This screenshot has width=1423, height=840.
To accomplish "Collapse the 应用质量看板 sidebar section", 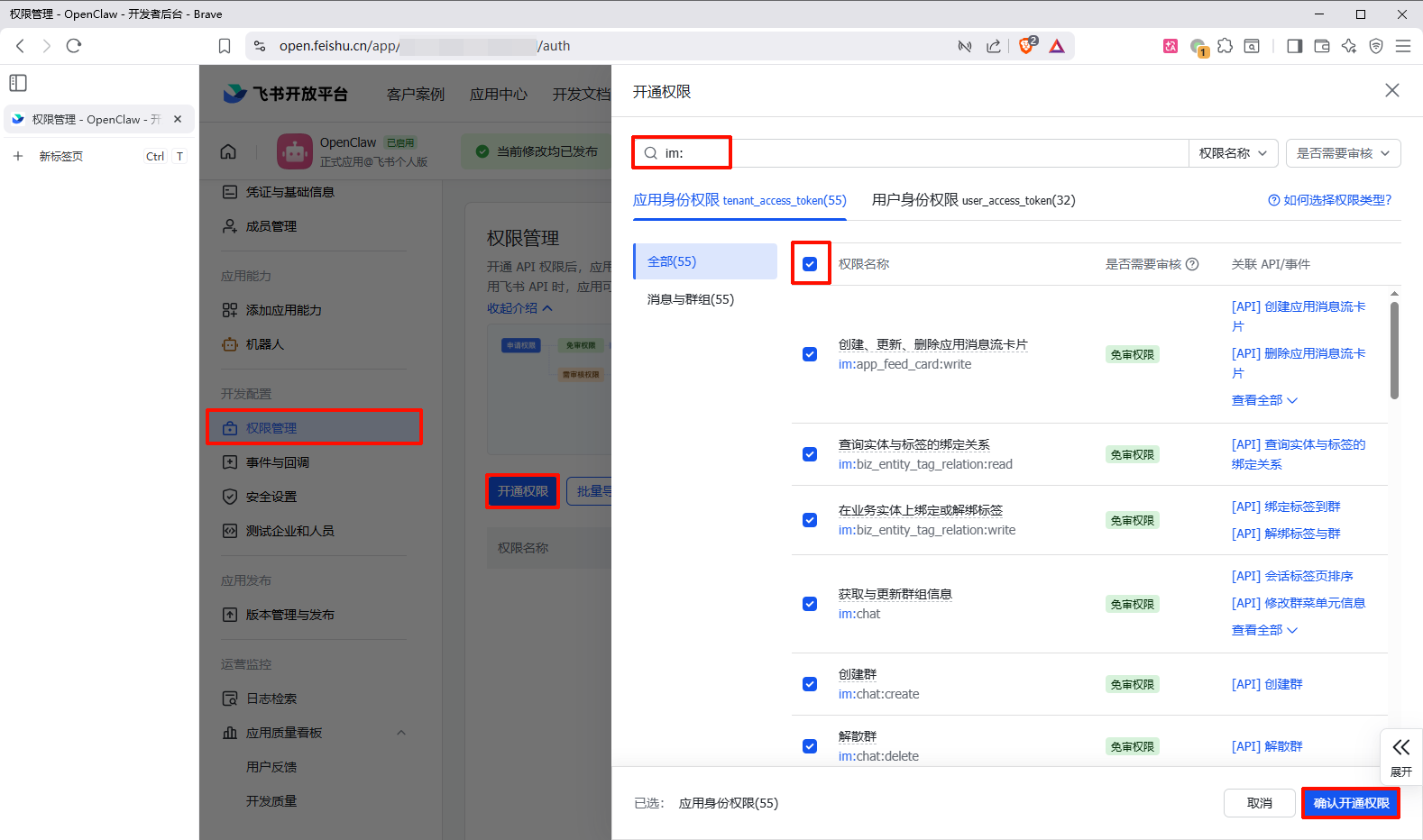I will 401,733.
